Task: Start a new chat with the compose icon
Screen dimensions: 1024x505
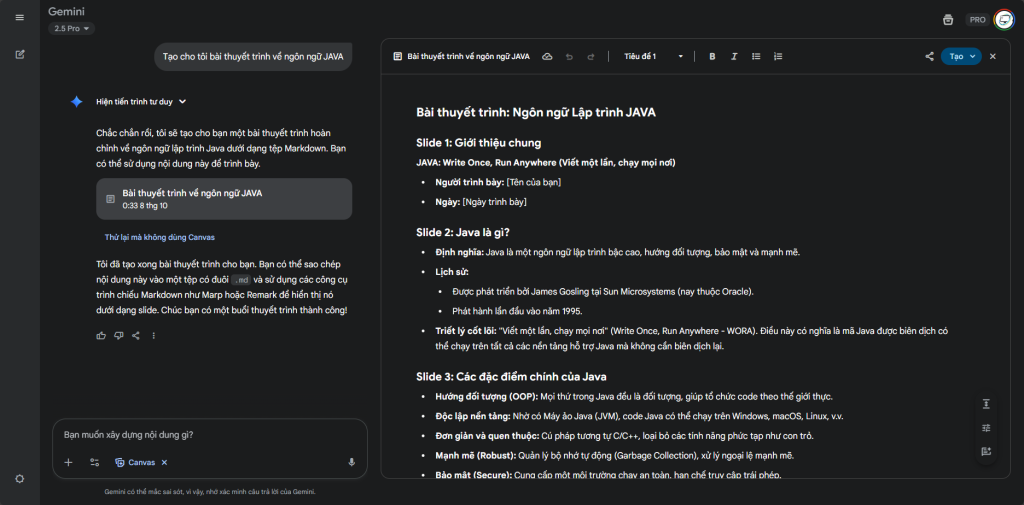Action: pos(20,54)
